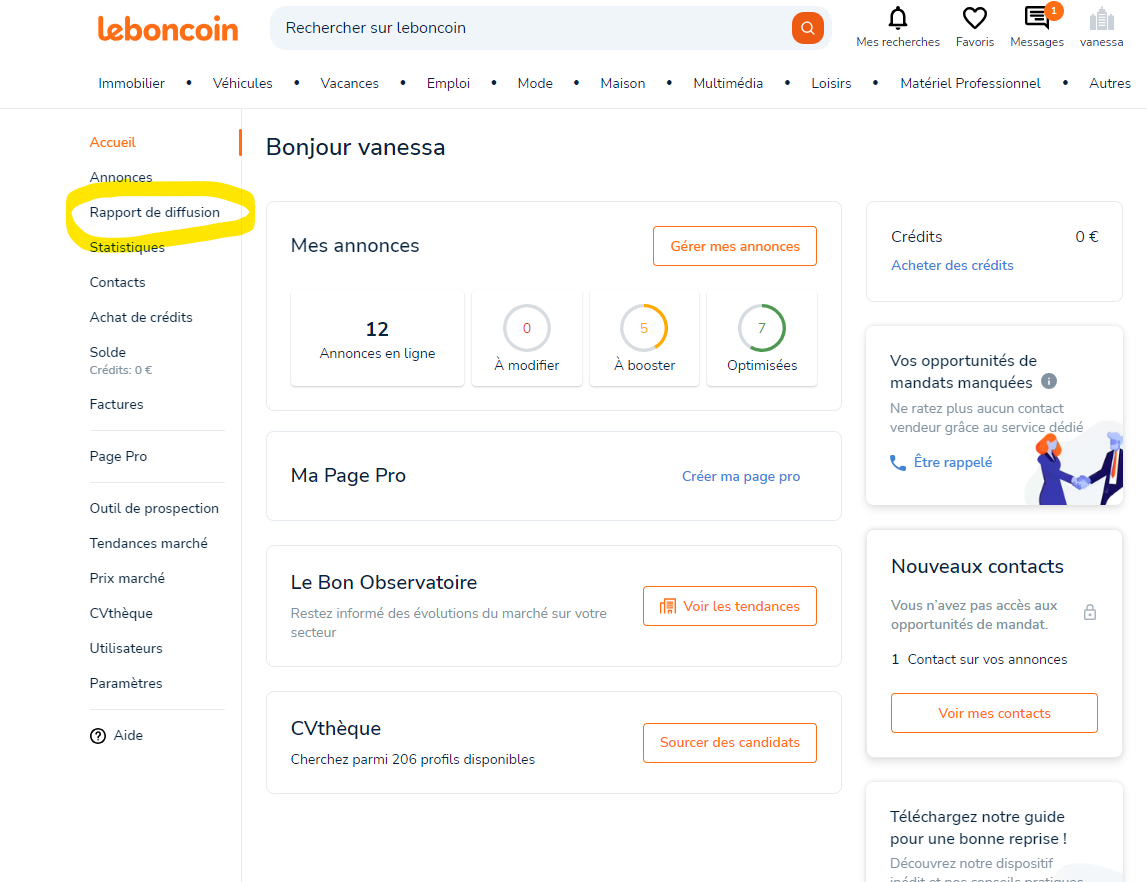Open Paramètres in the sidebar
The image size is (1147, 882).
tap(126, 684)
